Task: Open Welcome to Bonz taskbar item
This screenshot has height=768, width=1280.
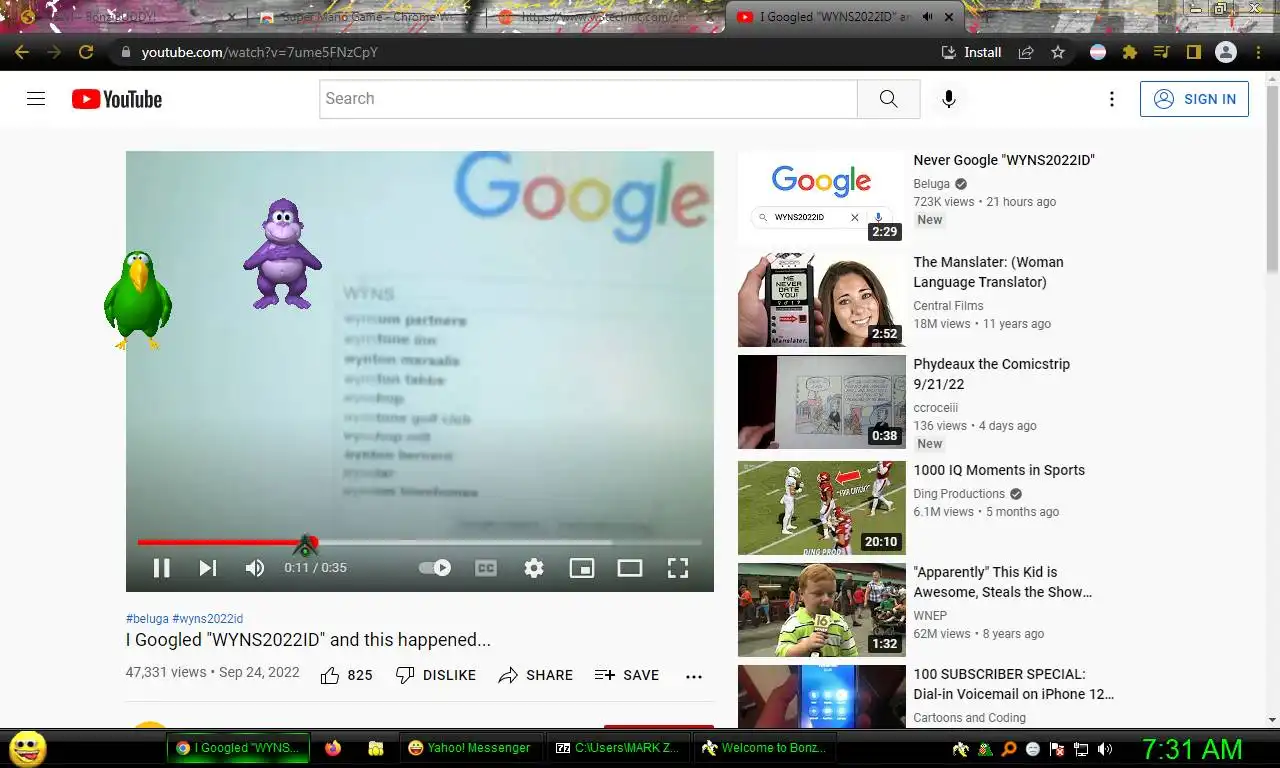Action: [x=765, y=748]
